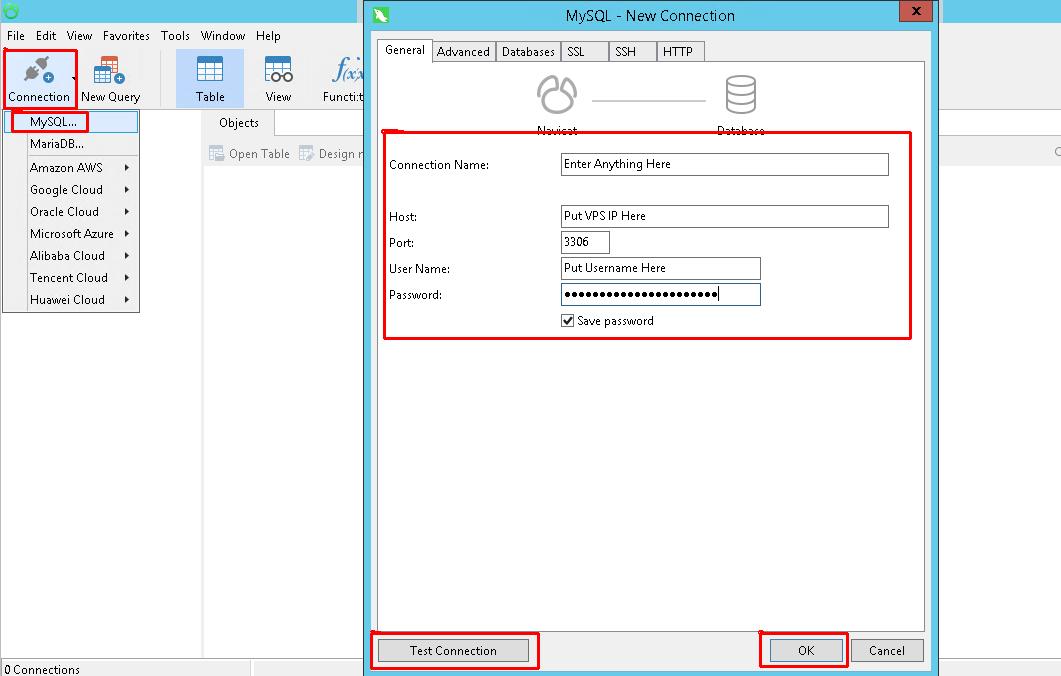1061x676 pixels.
Task: Click the Function toolbar icon
Action: point(346,70)
